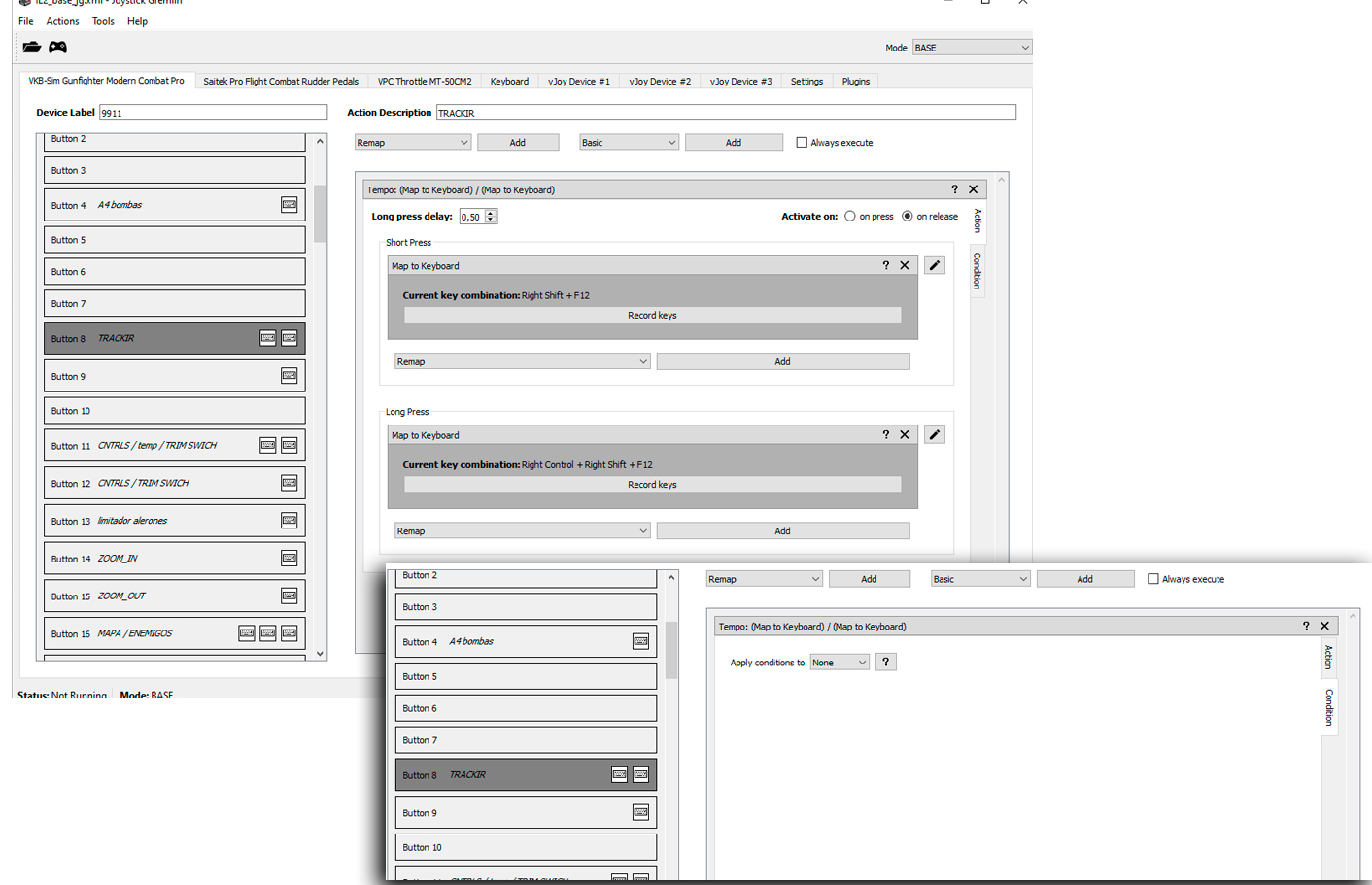Click keyboard icon on Button 9 row
The height and width of the screenshot is (885, 1372).
tap(290, 376)
